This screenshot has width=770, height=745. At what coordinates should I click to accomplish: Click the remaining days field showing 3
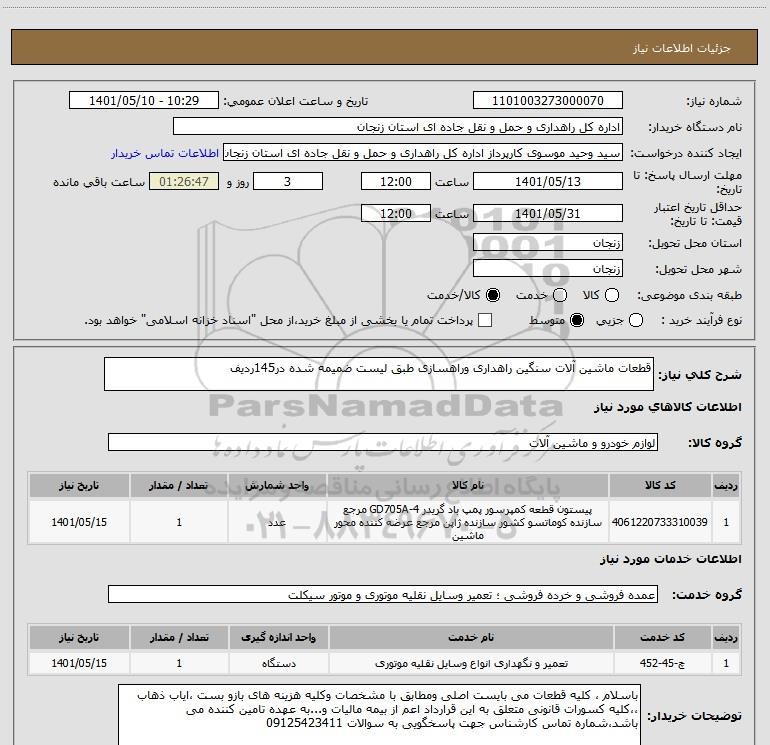pyautogui.click(x=288, y=182)
